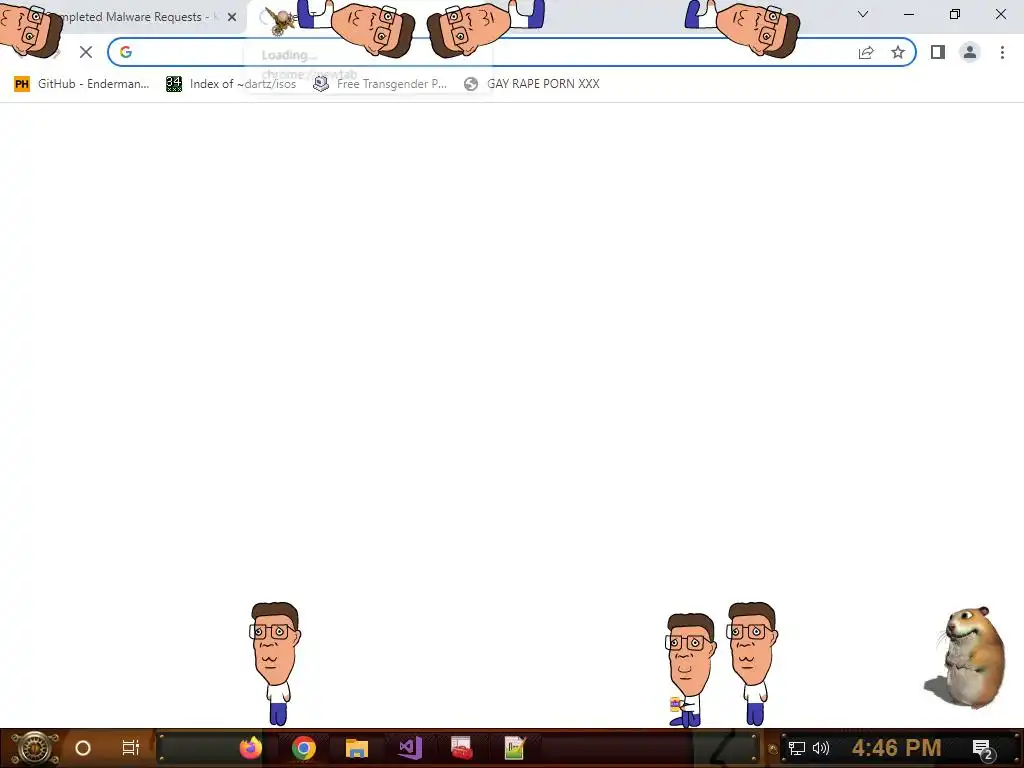Screen dimensions: 1024x768
Task: Open the tab search chevron
Action: pyautogui.click(x=863, y=14)
